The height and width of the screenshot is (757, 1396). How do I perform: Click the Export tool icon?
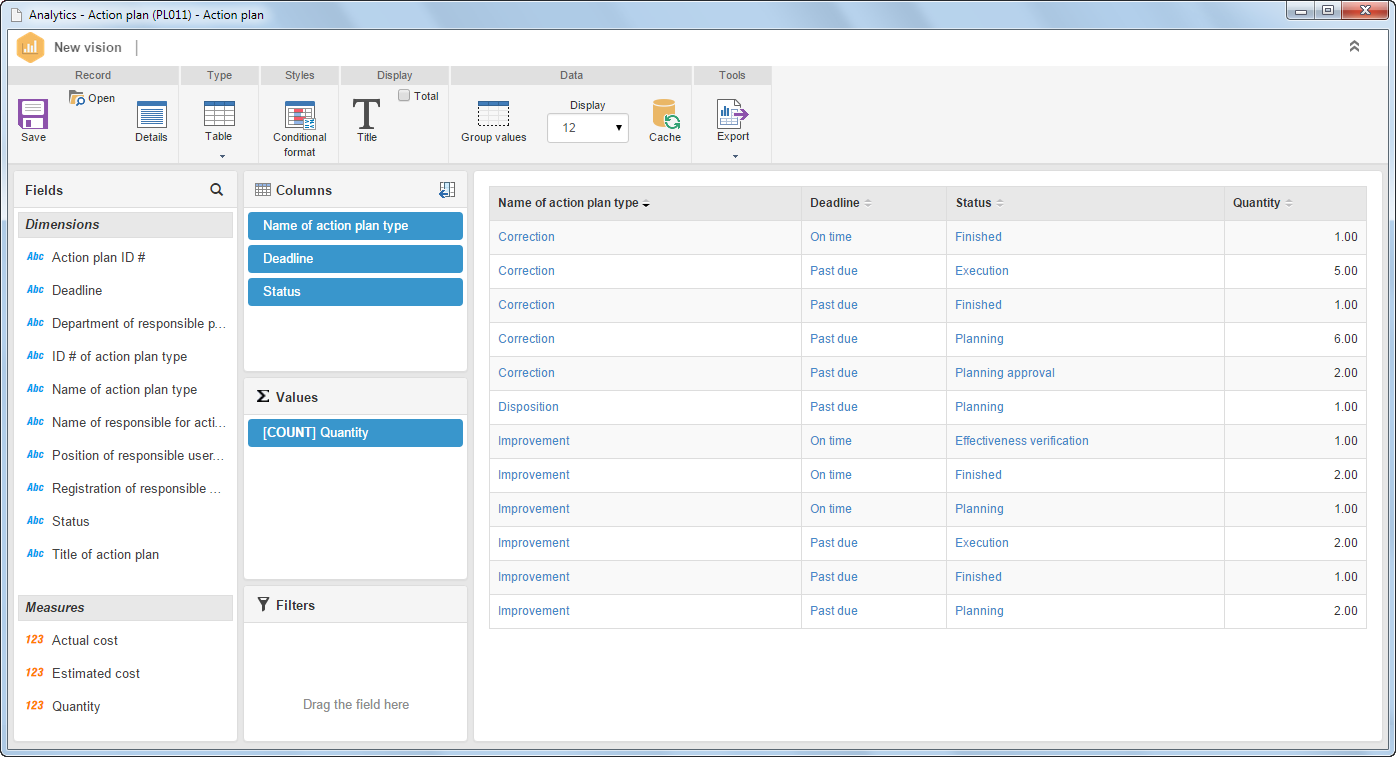[x=733, y=114]
